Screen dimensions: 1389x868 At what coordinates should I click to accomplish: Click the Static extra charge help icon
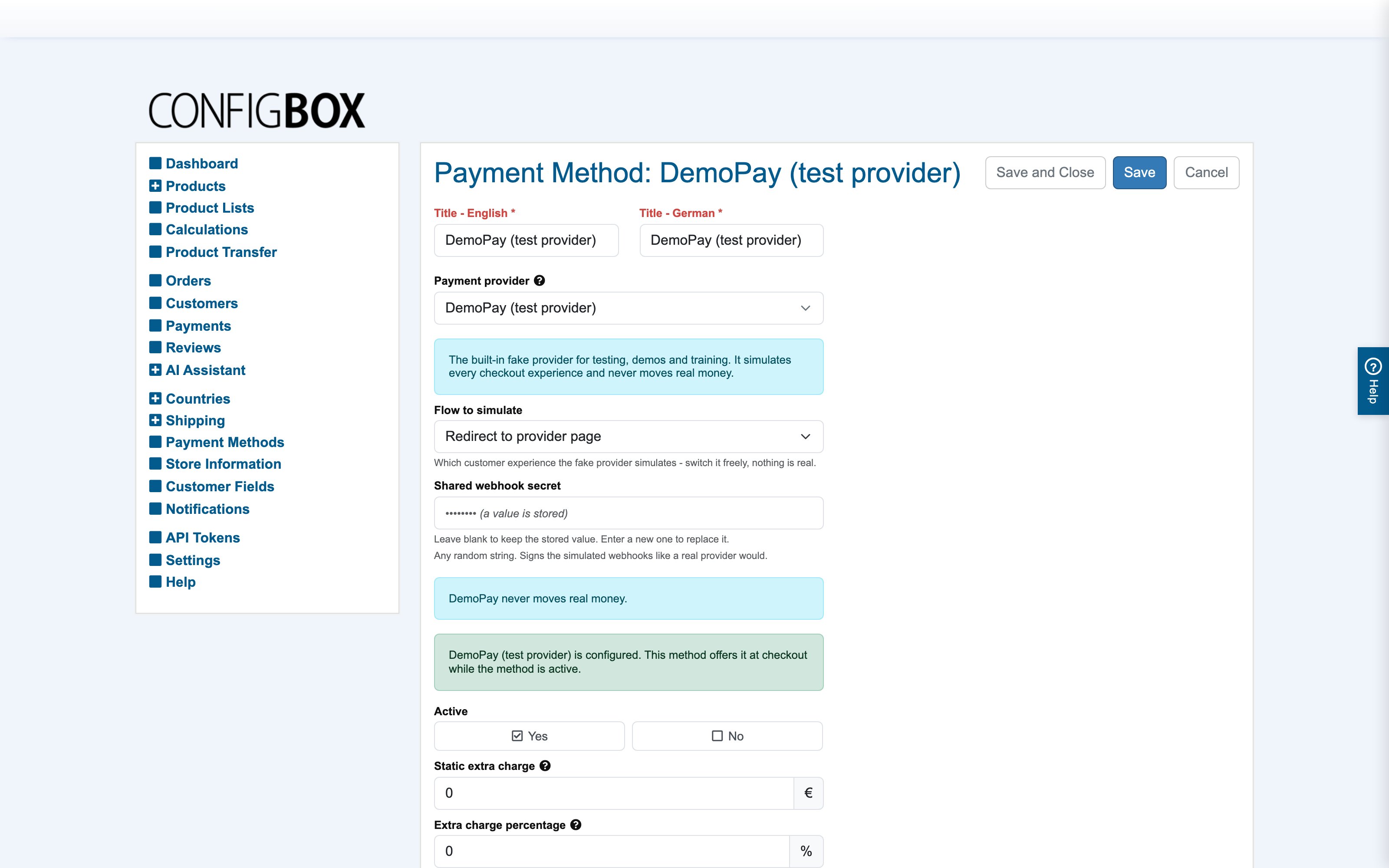point(545,766)
